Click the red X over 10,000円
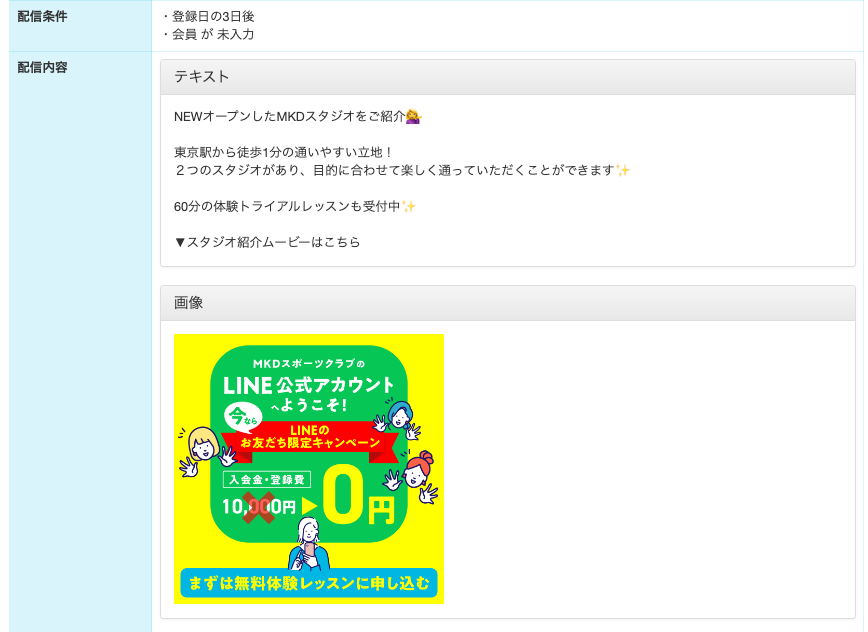This screenshot has height=632, width=868. tap(257, 507)
